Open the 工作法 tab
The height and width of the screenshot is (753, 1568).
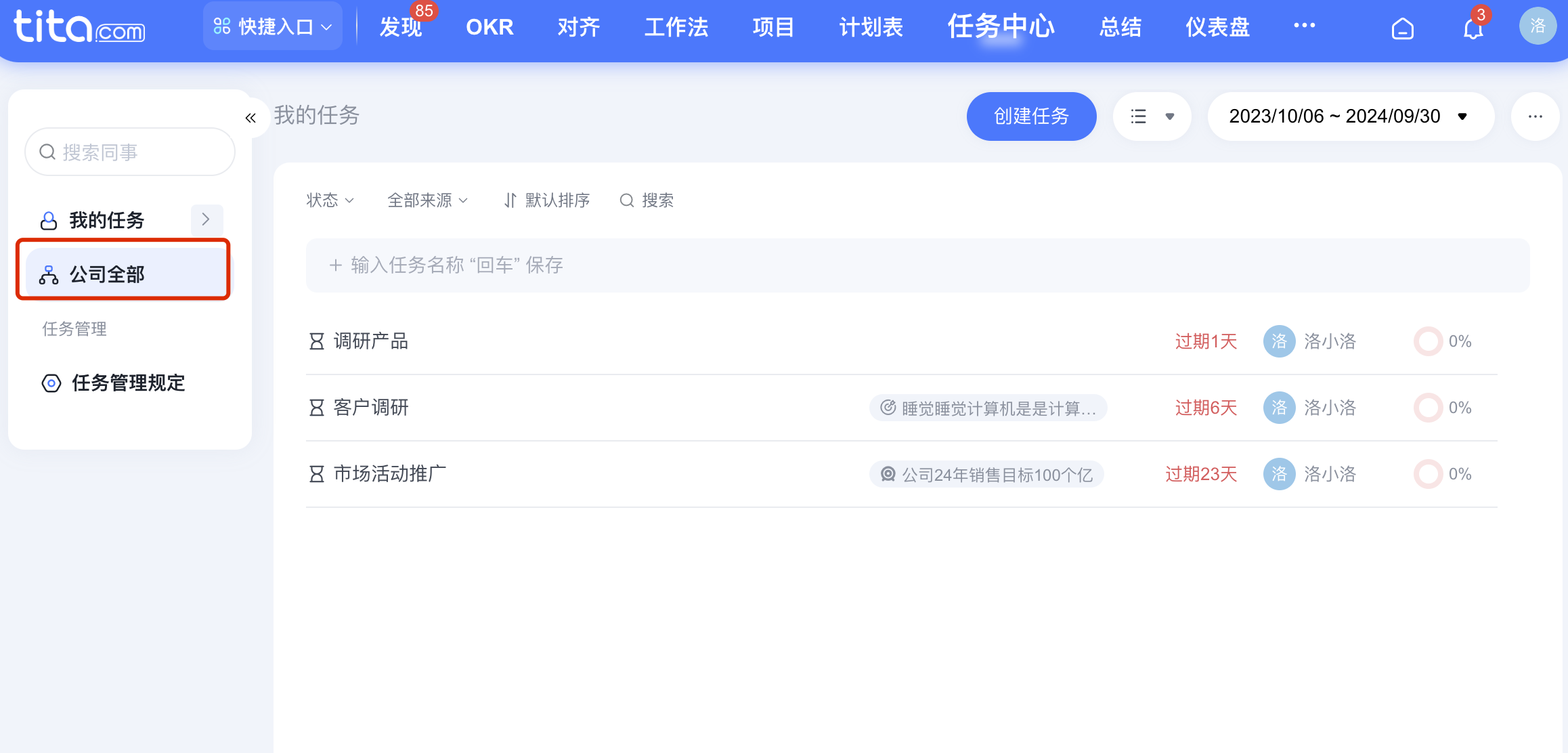click(x=676, y=27)
